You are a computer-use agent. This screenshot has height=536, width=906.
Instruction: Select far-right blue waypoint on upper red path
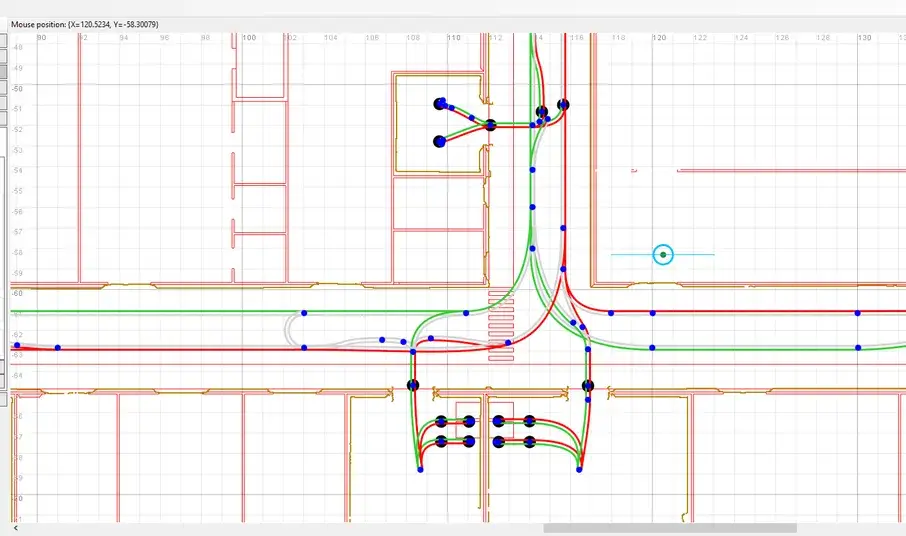858,313
